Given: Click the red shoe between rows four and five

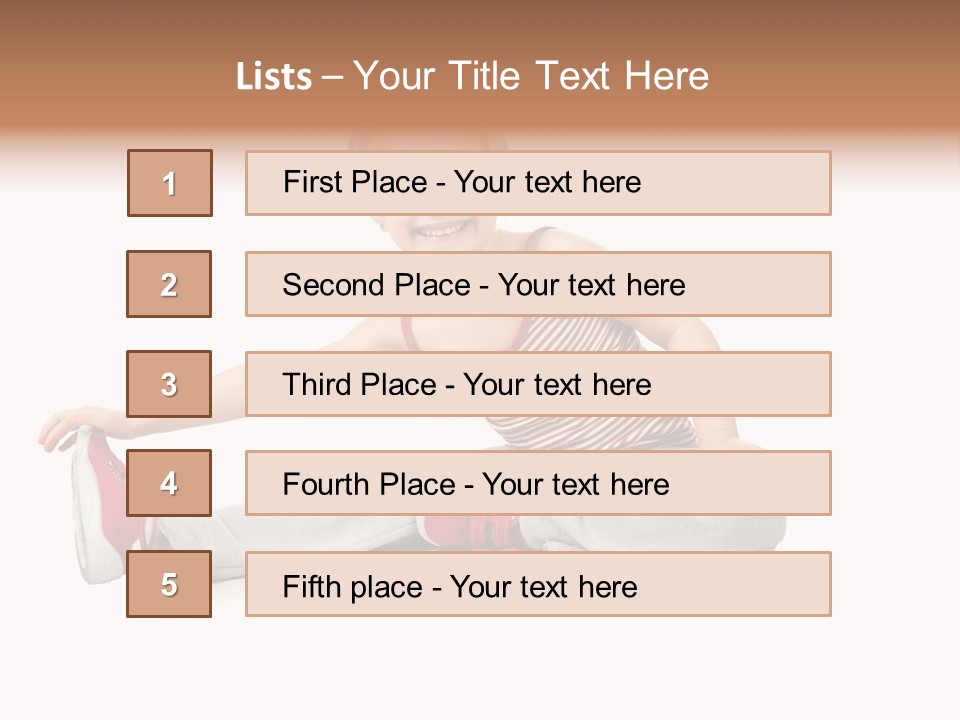Looking at the screenshot, I should tap(470, 532).
